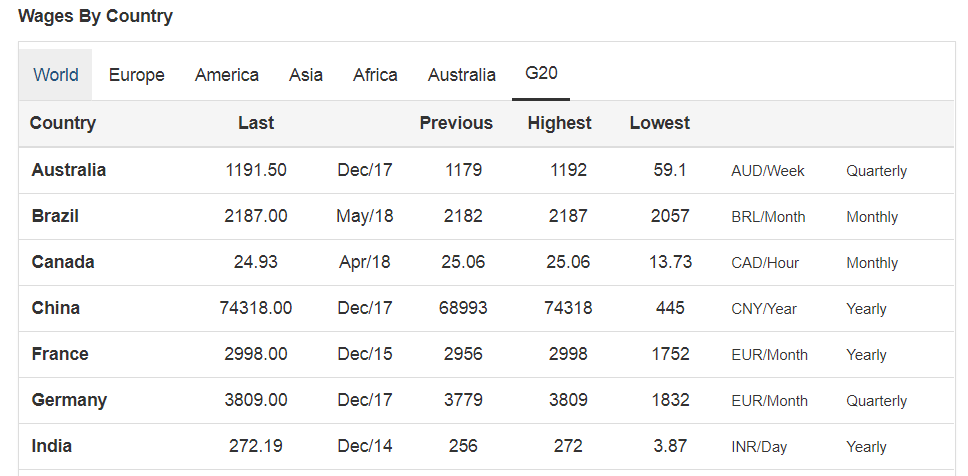The height and width of the screenshot is (476, 968).
Task: Click China's last value 74318.00
Action: tap(256, 307)
